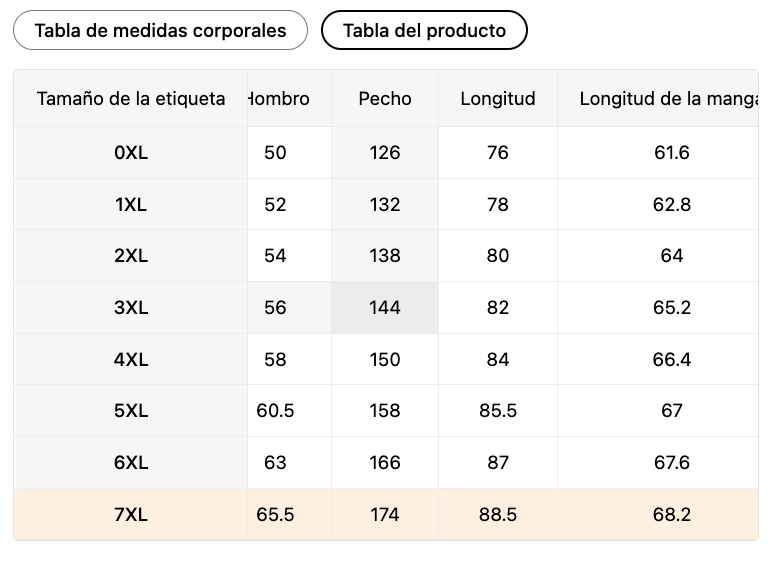772x562 pixels.
Task: Select the Tabla del producto tab
Action: pyautogui.click(x=424, y=30)
